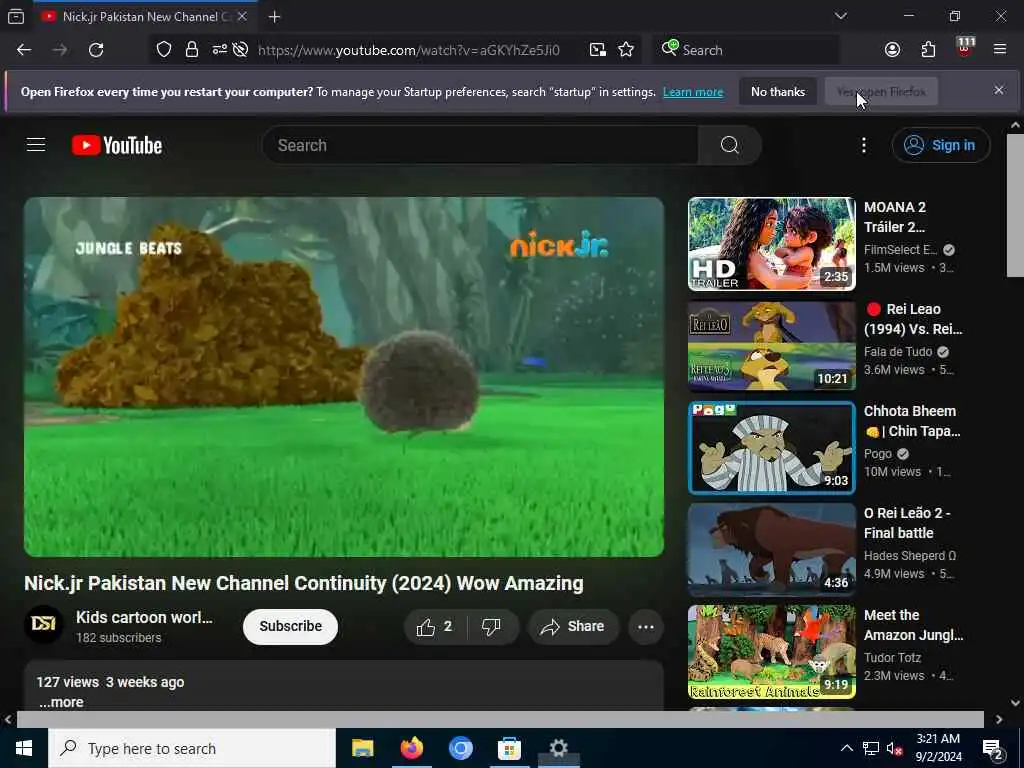Image resolution: width=1024 pixels, height=768 pixels.
Task: Expand description with ...more
Action: pos(61,702)
